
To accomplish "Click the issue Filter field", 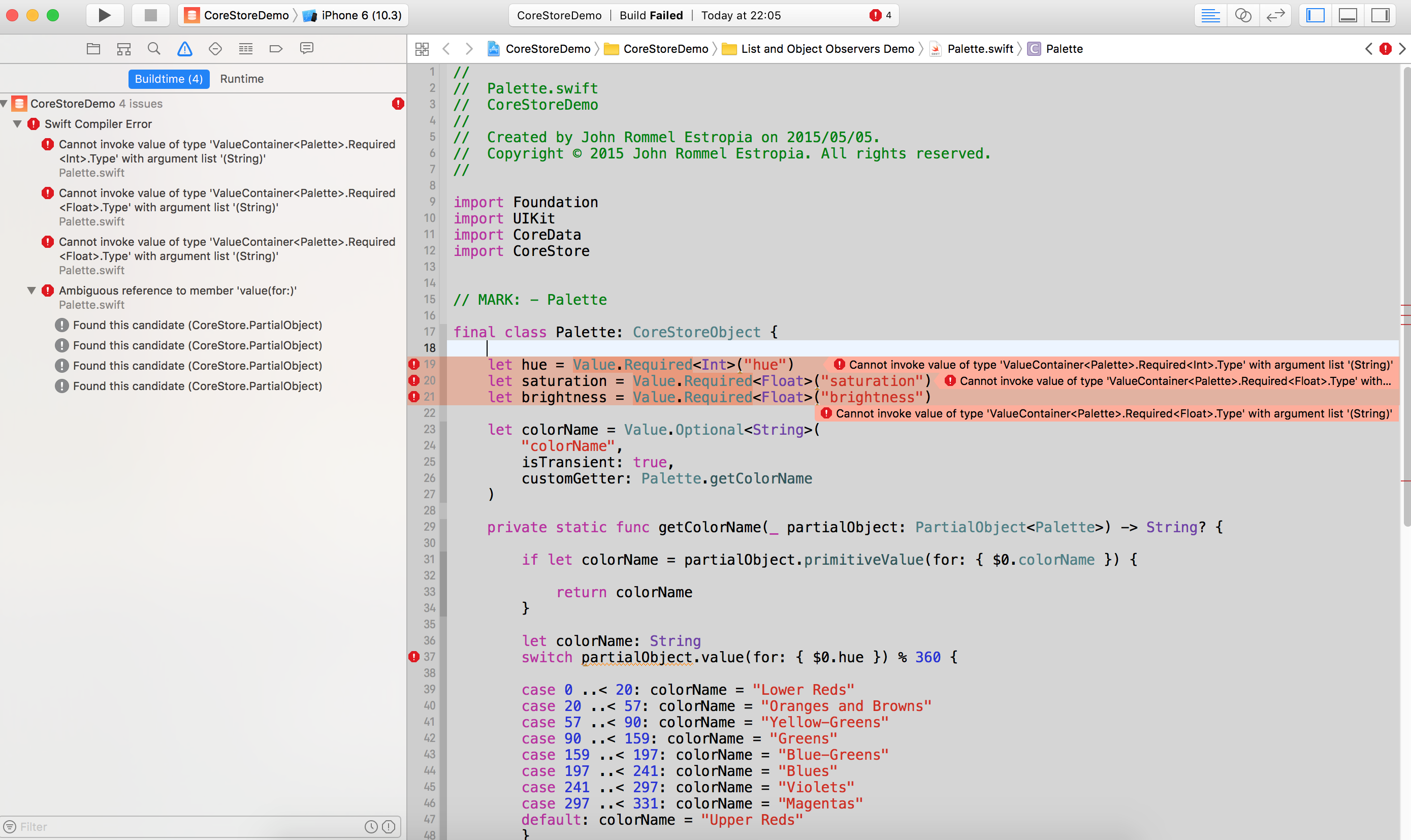I will click(x=187, y=826).
